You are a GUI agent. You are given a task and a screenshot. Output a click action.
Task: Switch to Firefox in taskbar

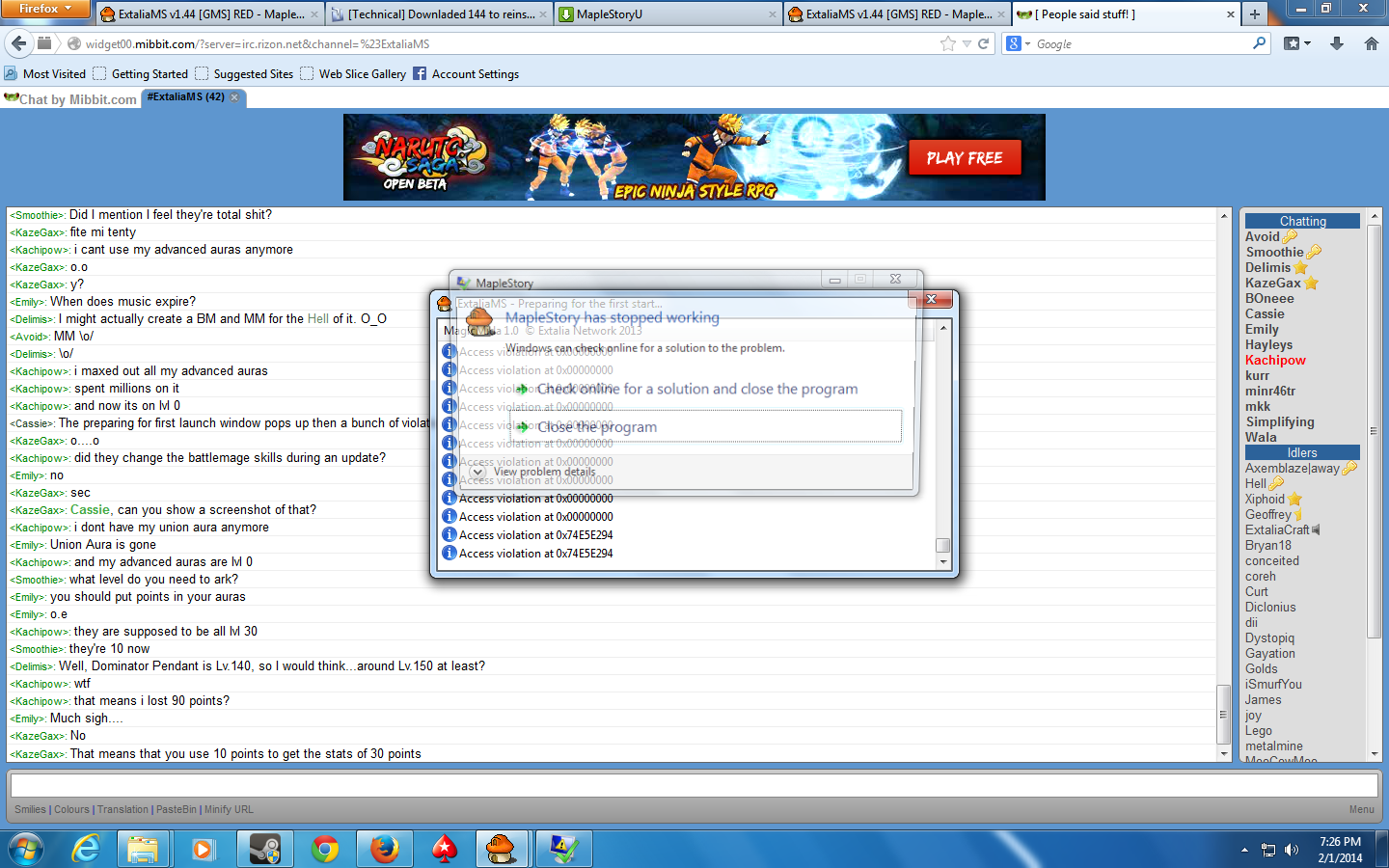pos(384,849)
